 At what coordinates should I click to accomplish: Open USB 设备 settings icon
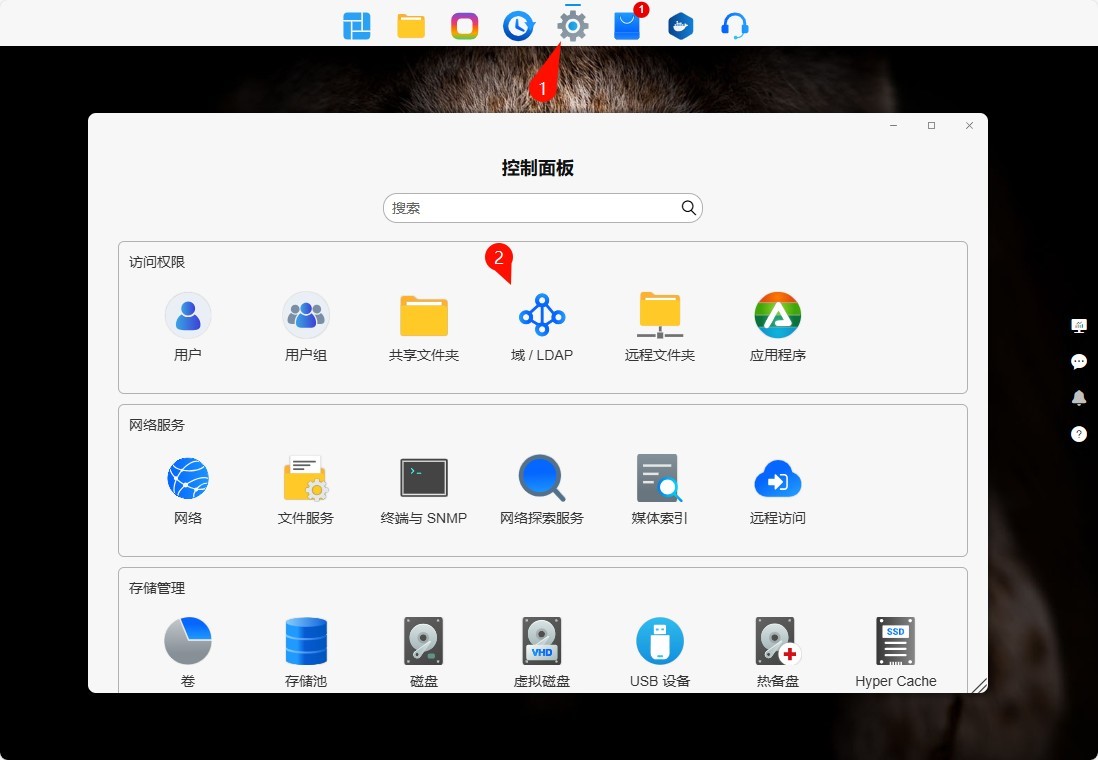(x=660, y=641)
